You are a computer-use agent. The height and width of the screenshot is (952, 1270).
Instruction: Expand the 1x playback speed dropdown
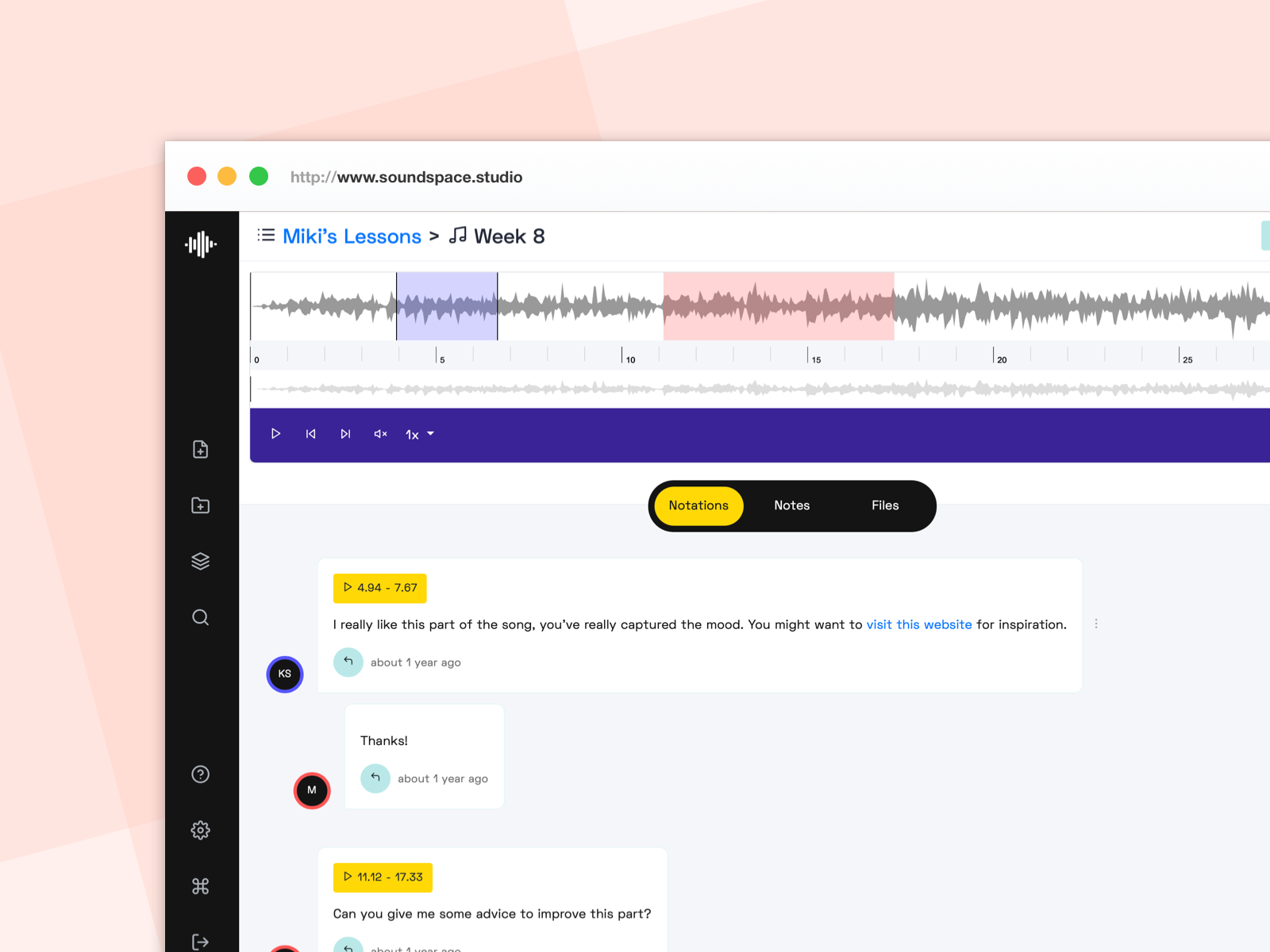420,434
